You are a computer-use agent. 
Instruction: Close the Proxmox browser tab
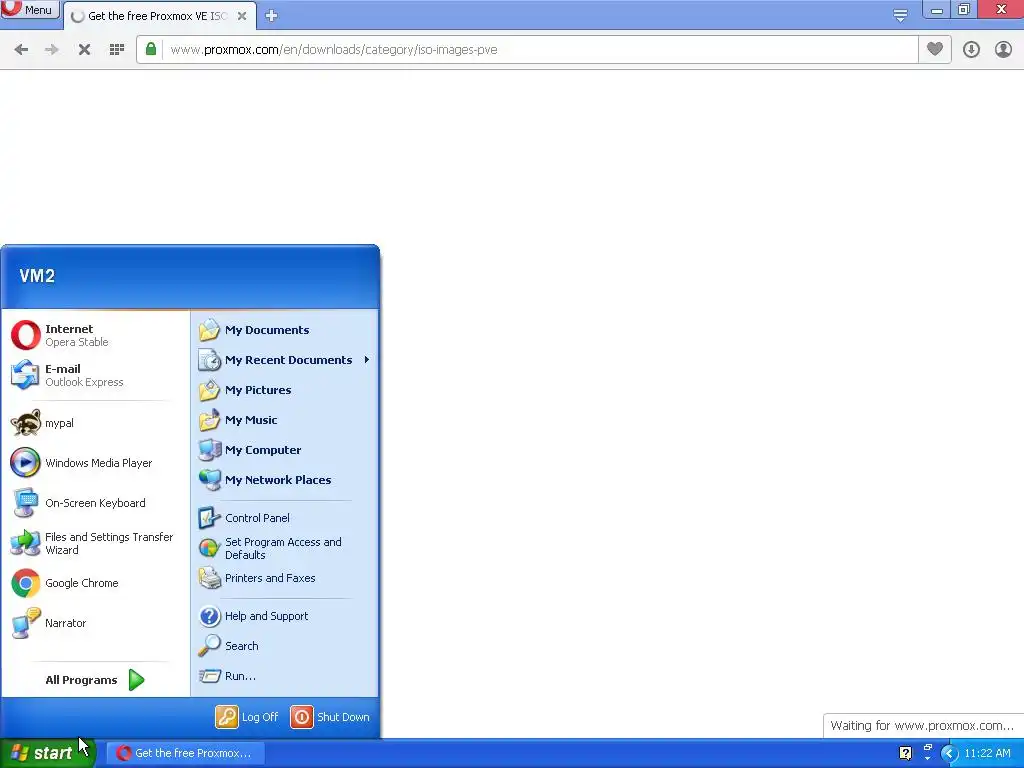pos(242,16)
